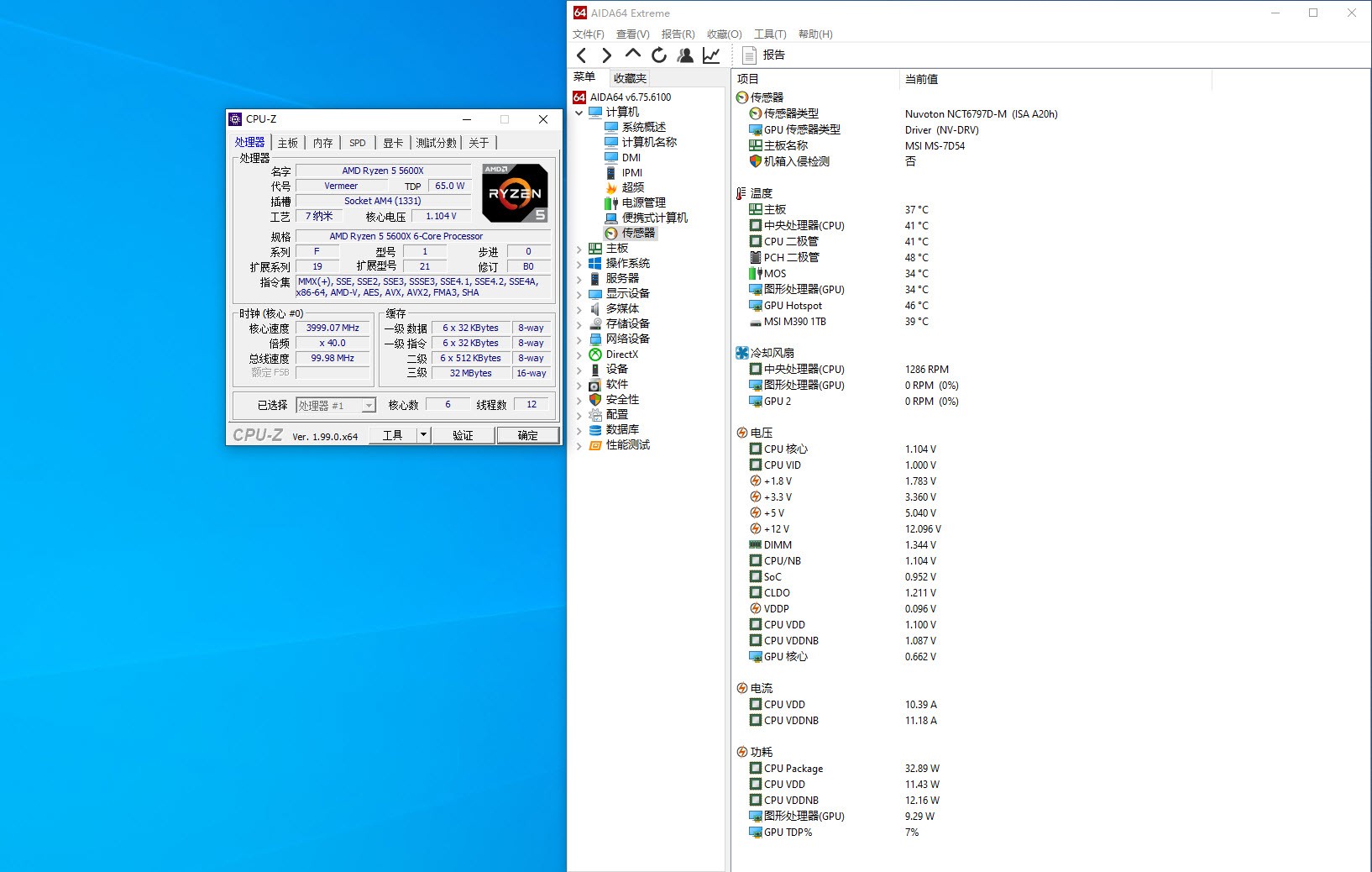
Task: Click the 设备 tree item icon
Action: tap(595, 370)
